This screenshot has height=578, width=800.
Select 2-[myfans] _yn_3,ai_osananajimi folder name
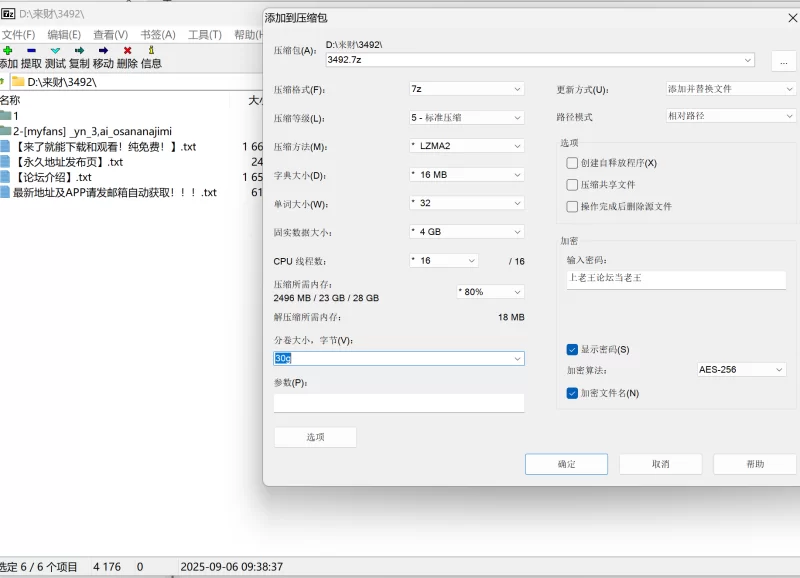coord(92,131)
